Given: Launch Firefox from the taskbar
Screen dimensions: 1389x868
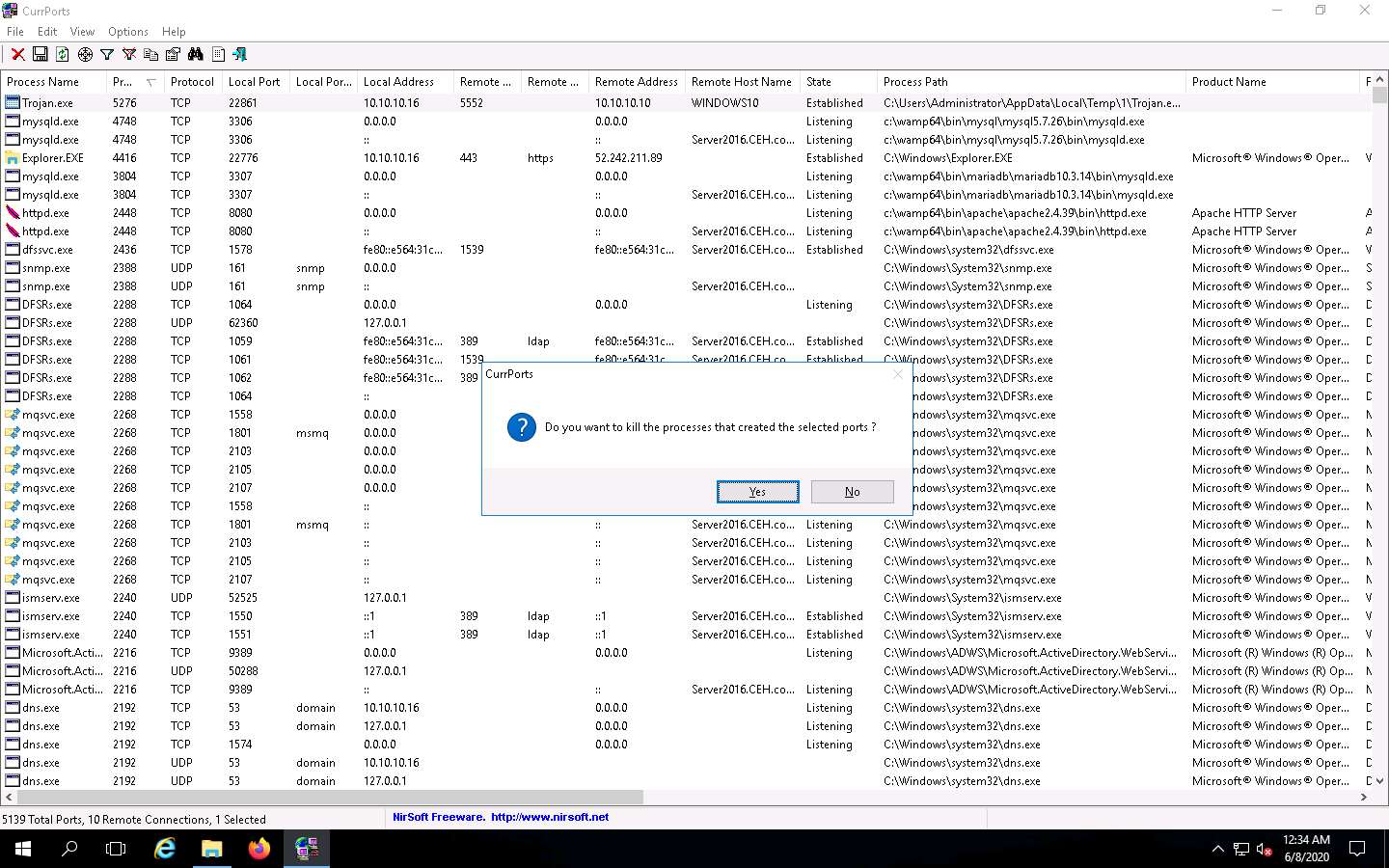Looking at the screenshot, I should coord(259,849).
